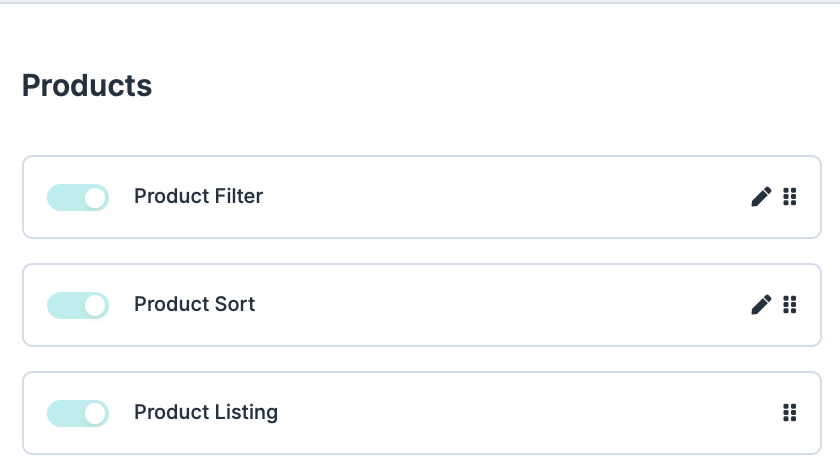
Task: Turn off the Product Sort switch
Action: [x=78, y=305]
